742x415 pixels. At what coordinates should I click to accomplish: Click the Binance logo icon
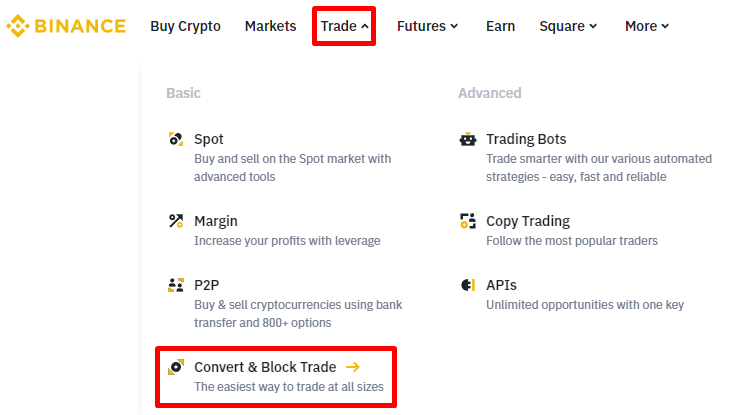pos(17,26)
